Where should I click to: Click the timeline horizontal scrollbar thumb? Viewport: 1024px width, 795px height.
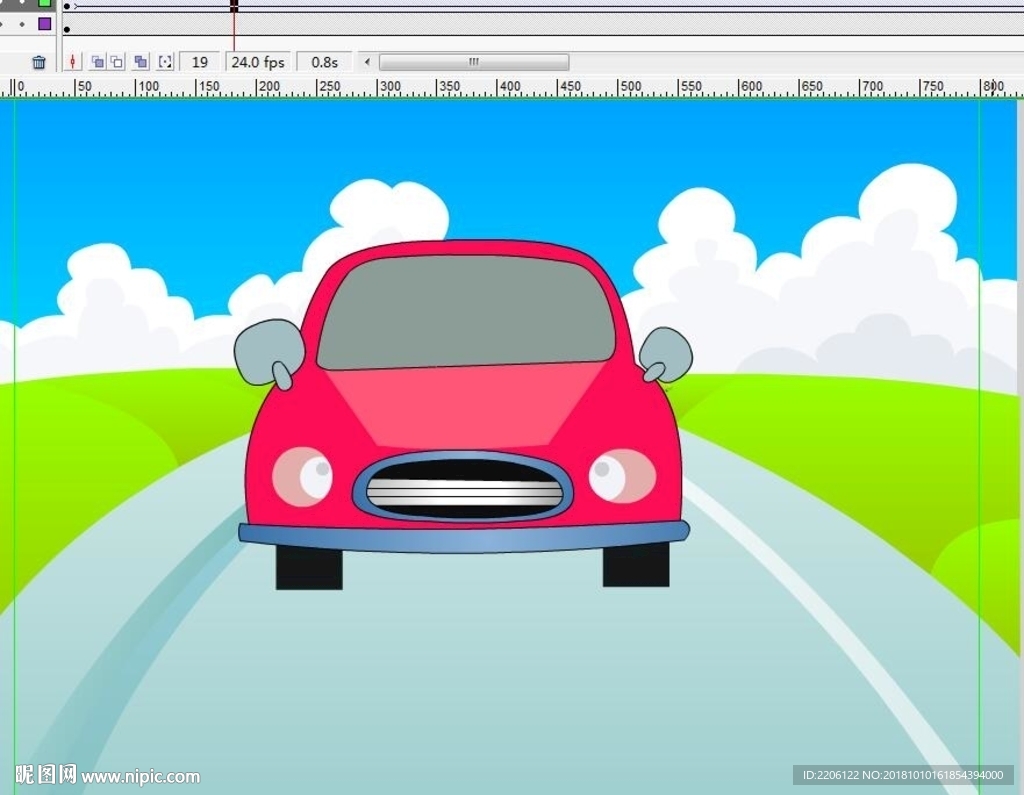coord(473,62)
